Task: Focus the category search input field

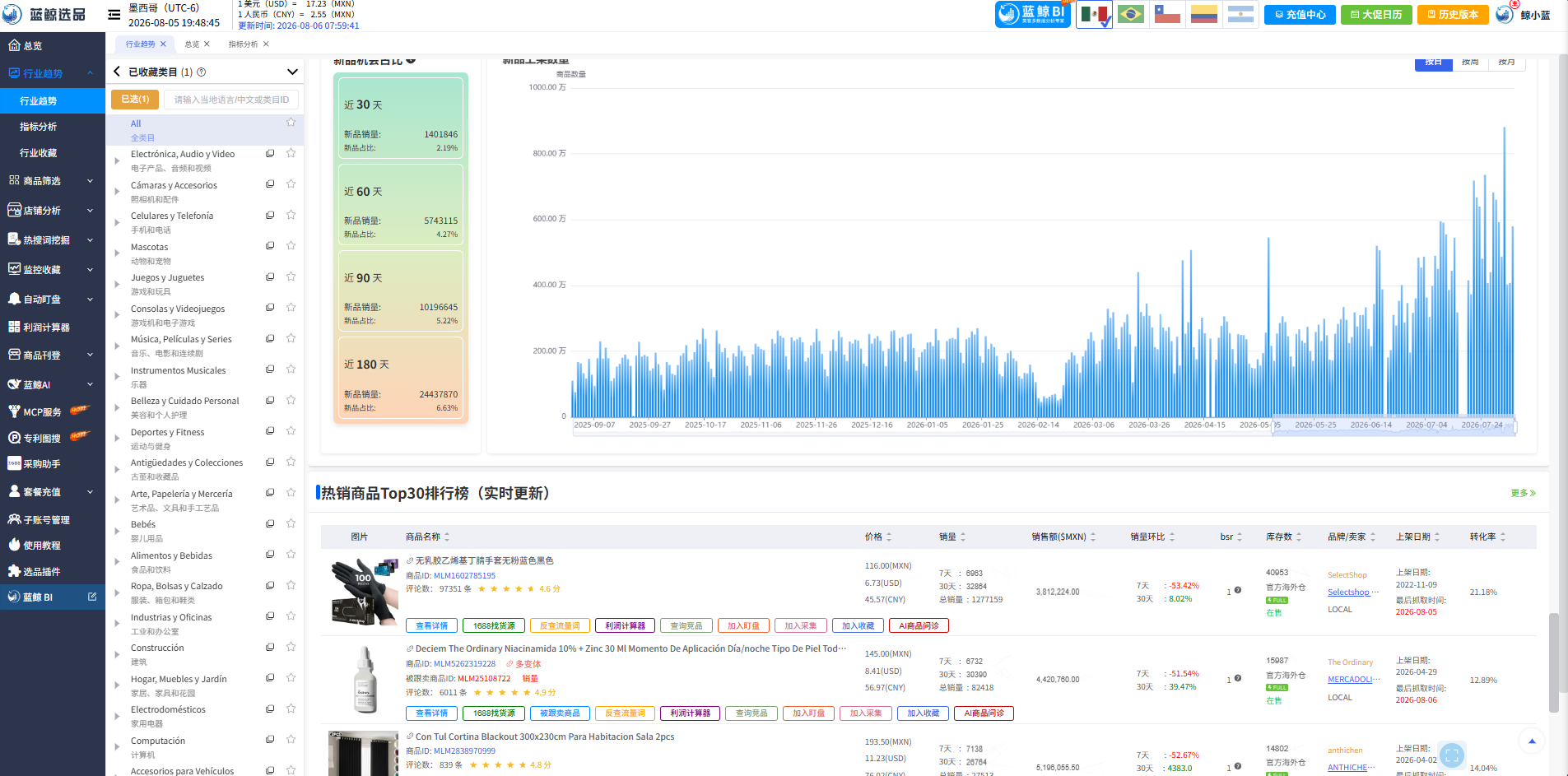Action: [x=231, y=100]
